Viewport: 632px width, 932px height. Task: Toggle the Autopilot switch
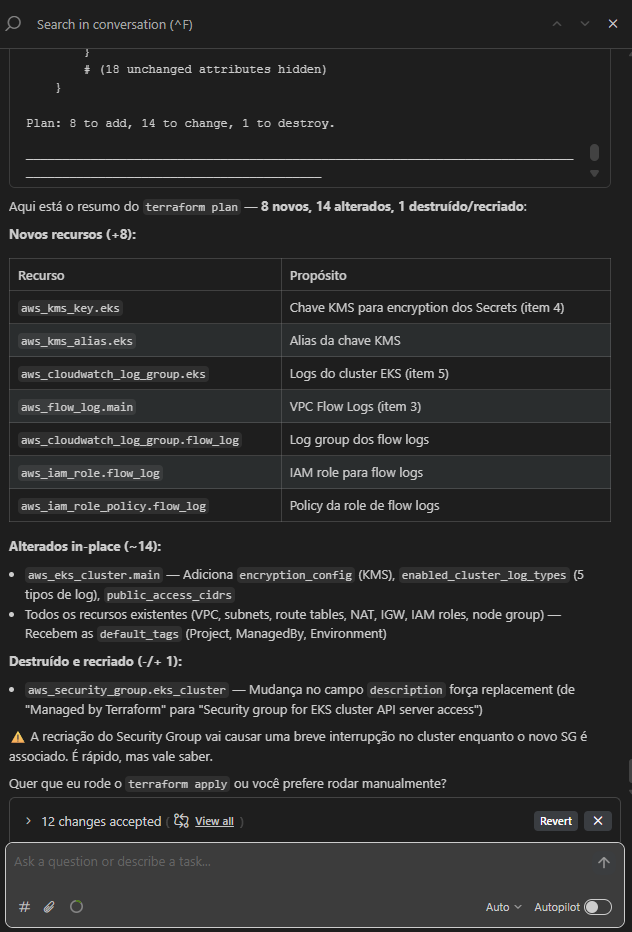tap(597, 907)
